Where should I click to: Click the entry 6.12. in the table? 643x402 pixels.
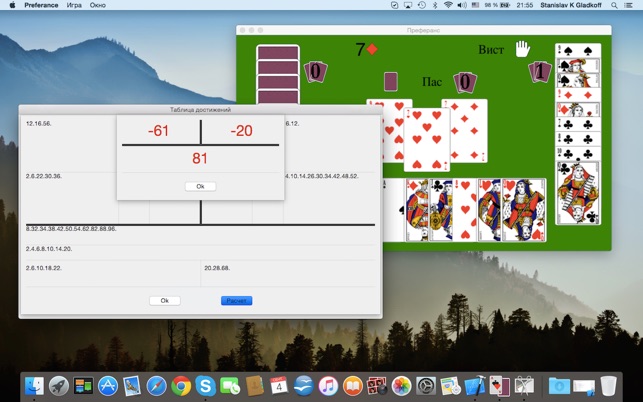click(x=292, y=123)
